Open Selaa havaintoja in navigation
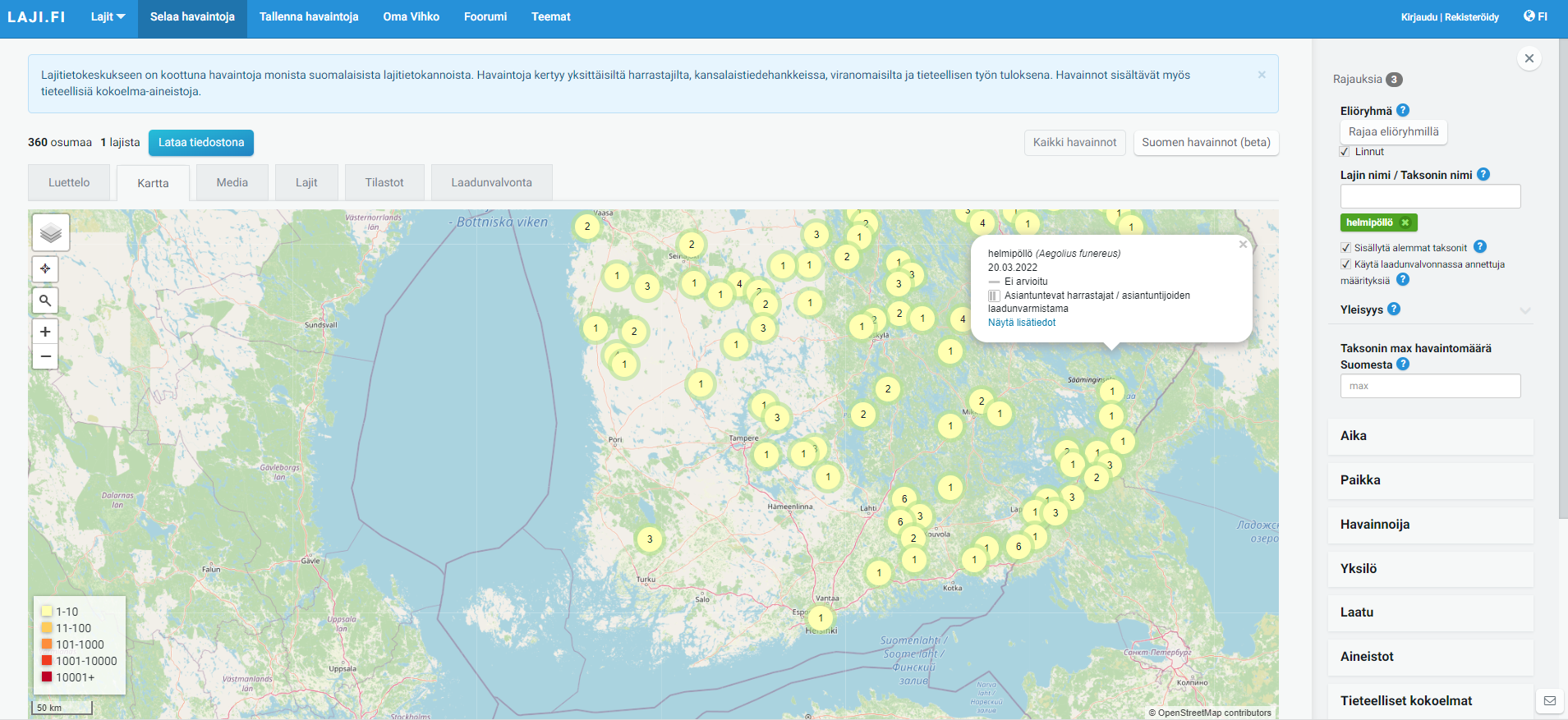Screen dimensions: 1568x720 point(192,17)
